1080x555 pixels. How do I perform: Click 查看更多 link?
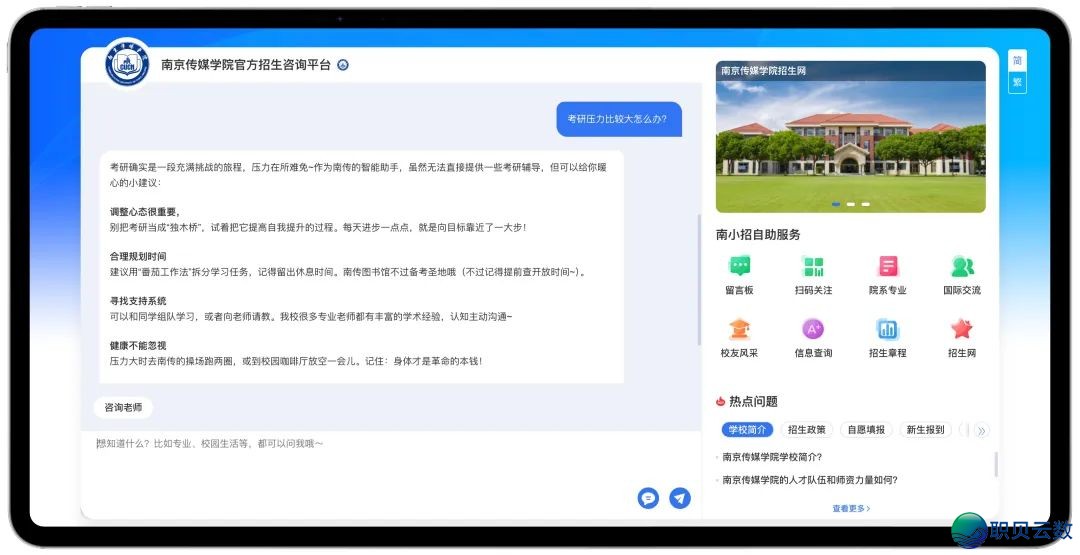[x=851, y=509]
